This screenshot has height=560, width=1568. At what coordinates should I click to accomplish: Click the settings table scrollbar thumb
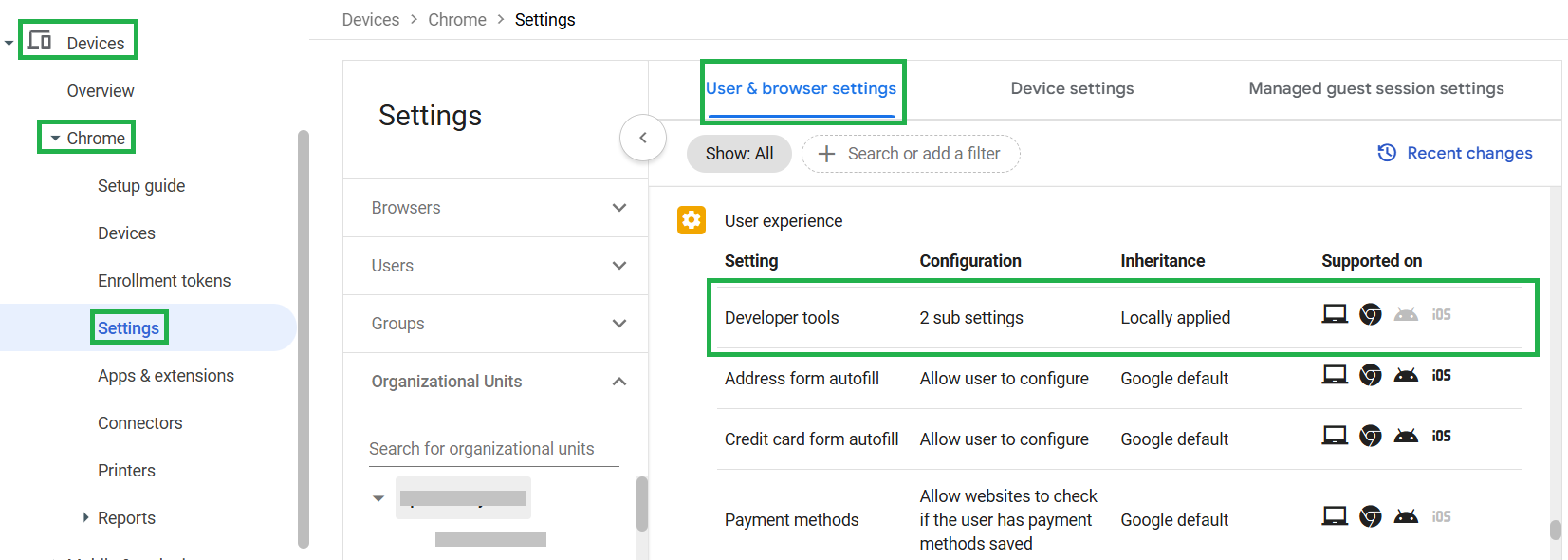[x=1556, y=529]
